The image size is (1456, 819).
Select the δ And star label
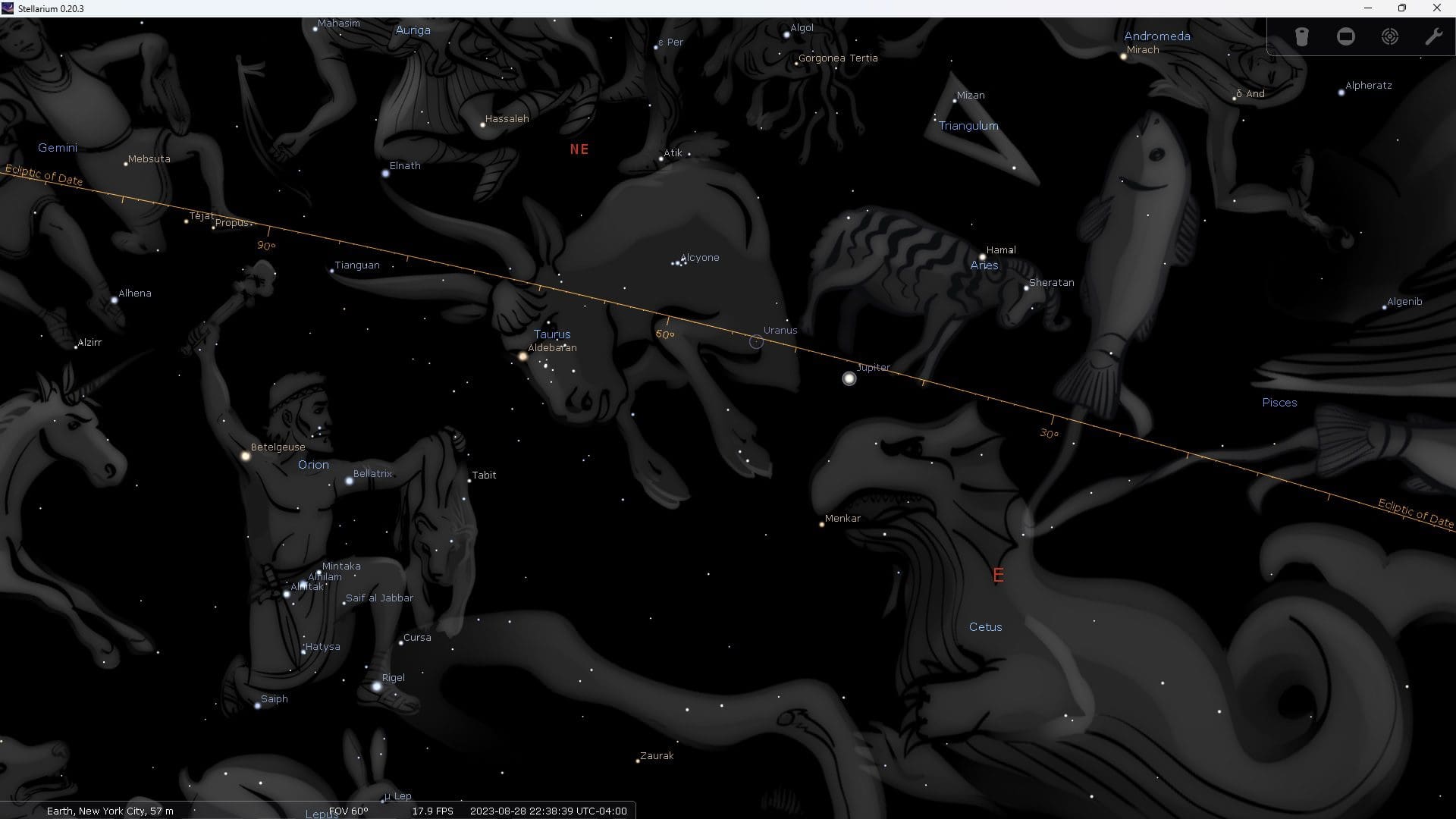[1250, 94]
